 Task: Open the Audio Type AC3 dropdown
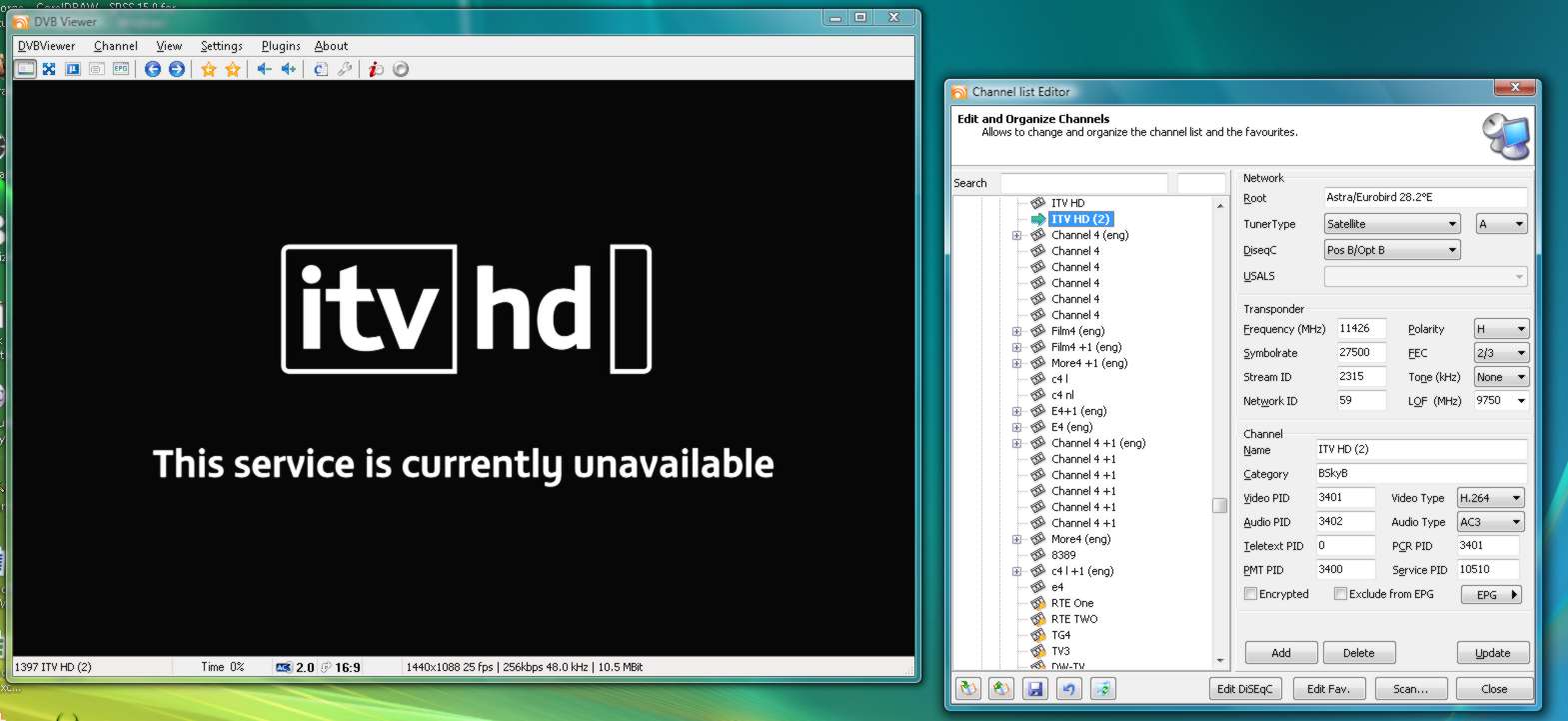pyautogui.click(x=1490, y=522)
